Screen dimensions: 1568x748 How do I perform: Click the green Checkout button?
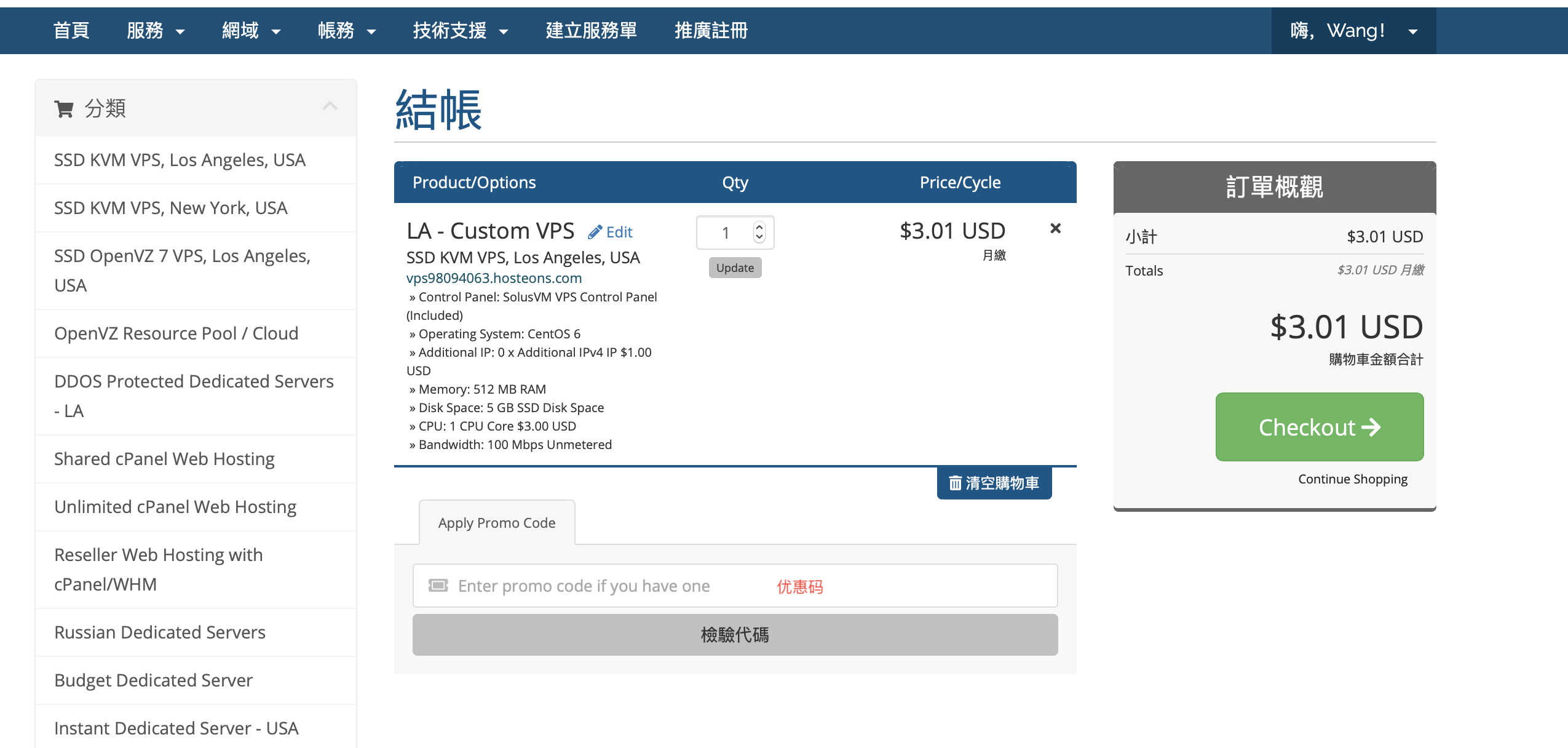point(1320,427)
